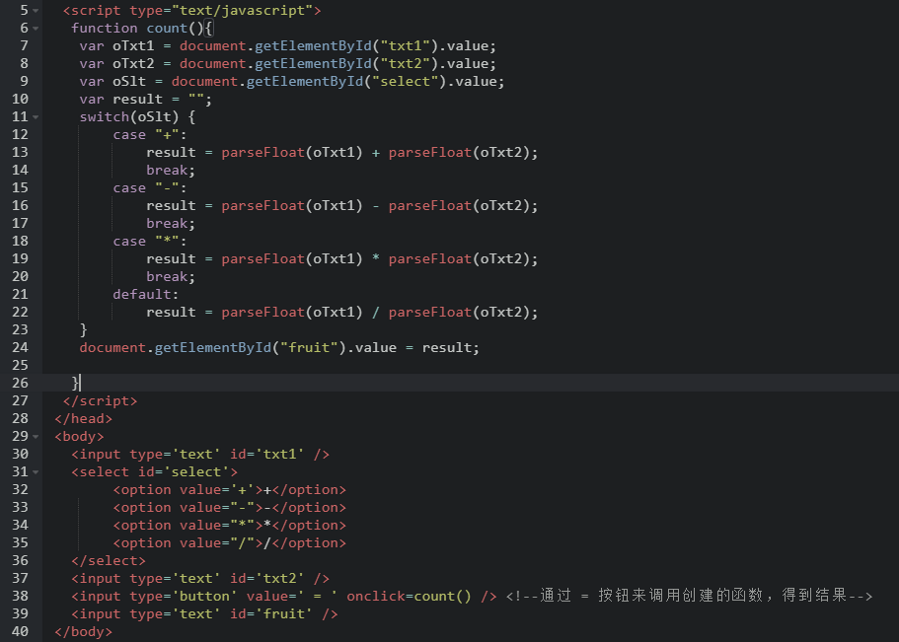Image resolution: width=899 pixels, height=642 pixels.
Task: Click the case "-" label
Action: click(x=150, y=188)
